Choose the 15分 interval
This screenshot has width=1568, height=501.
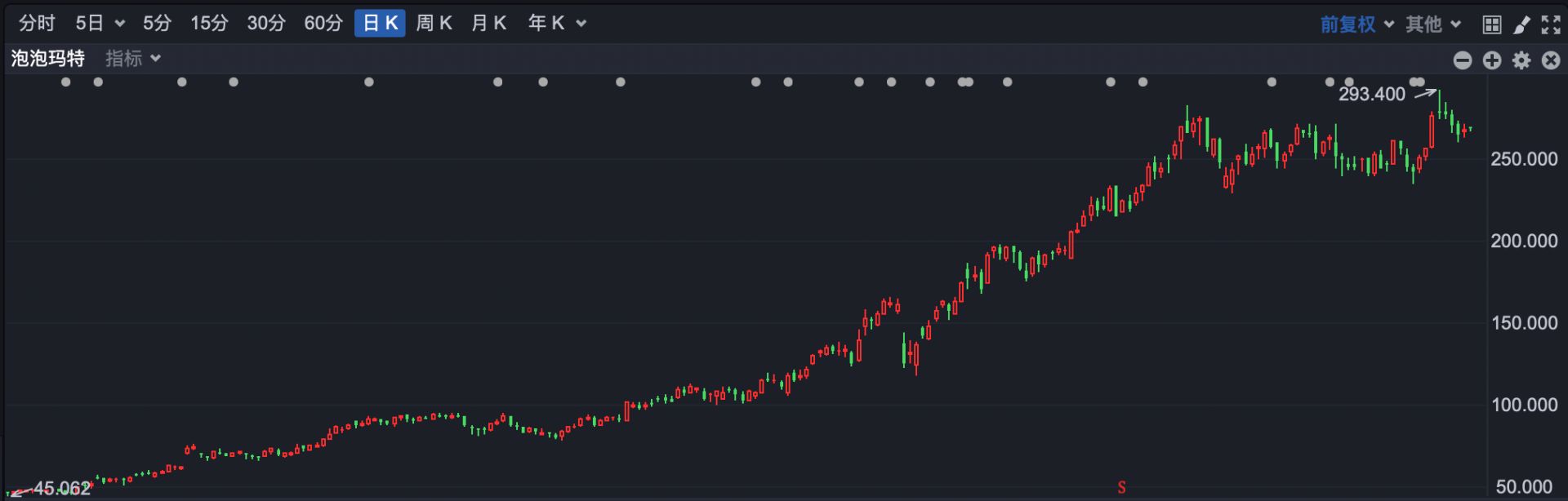[x=209, y=24]
